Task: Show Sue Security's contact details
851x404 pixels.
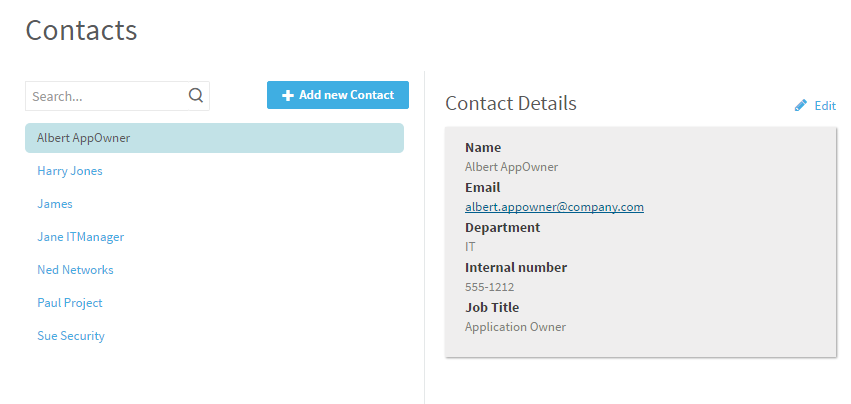Action: [x=71, y=336]
